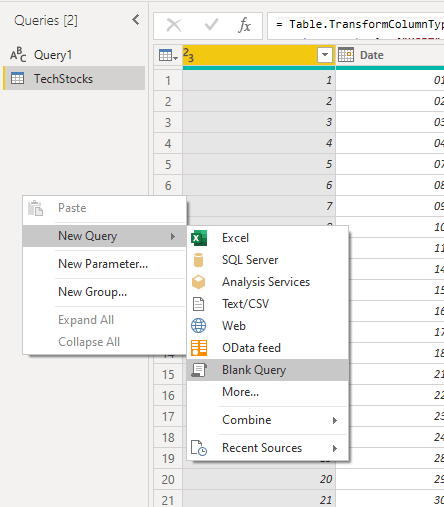444x507 pixels.
Task: Select row number 3 header
Action: coord(168,122)
